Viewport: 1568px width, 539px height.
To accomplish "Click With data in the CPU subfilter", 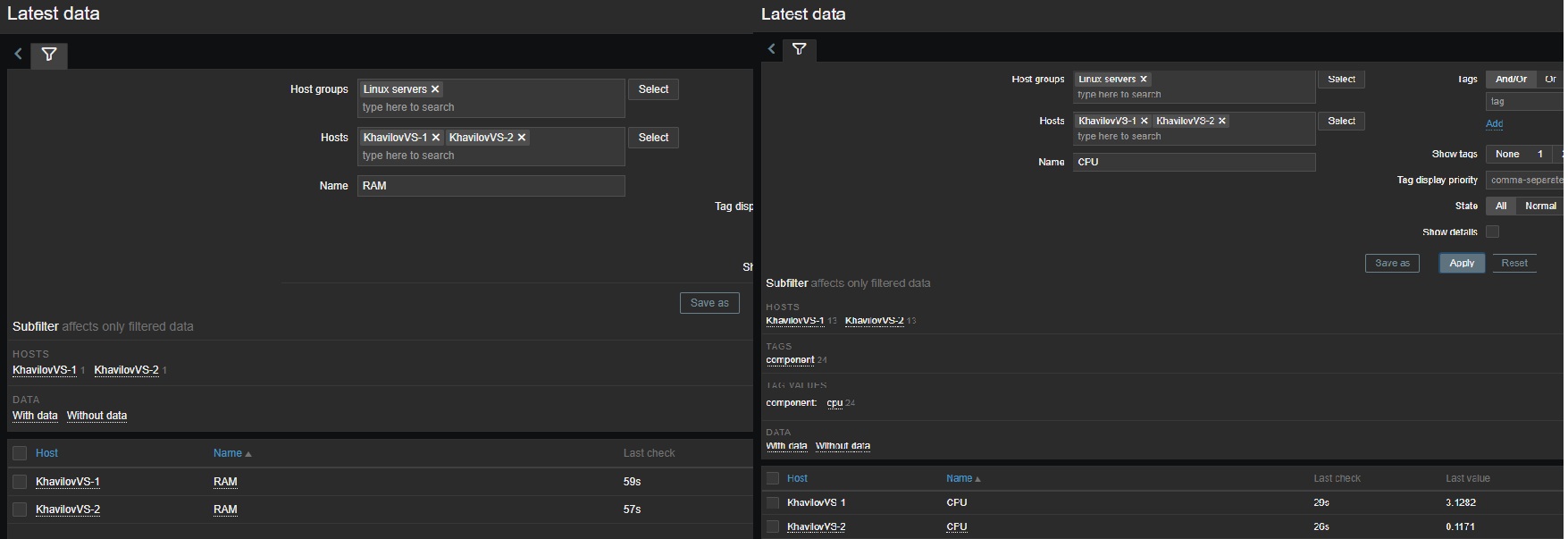I will point(786,446).
